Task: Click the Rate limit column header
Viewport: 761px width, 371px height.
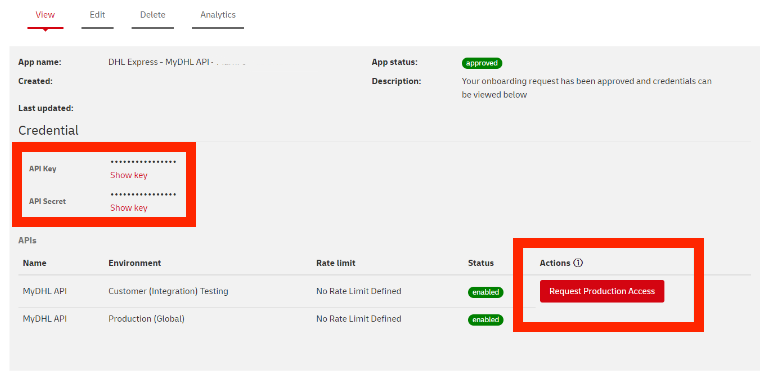Action: (336, 263)
